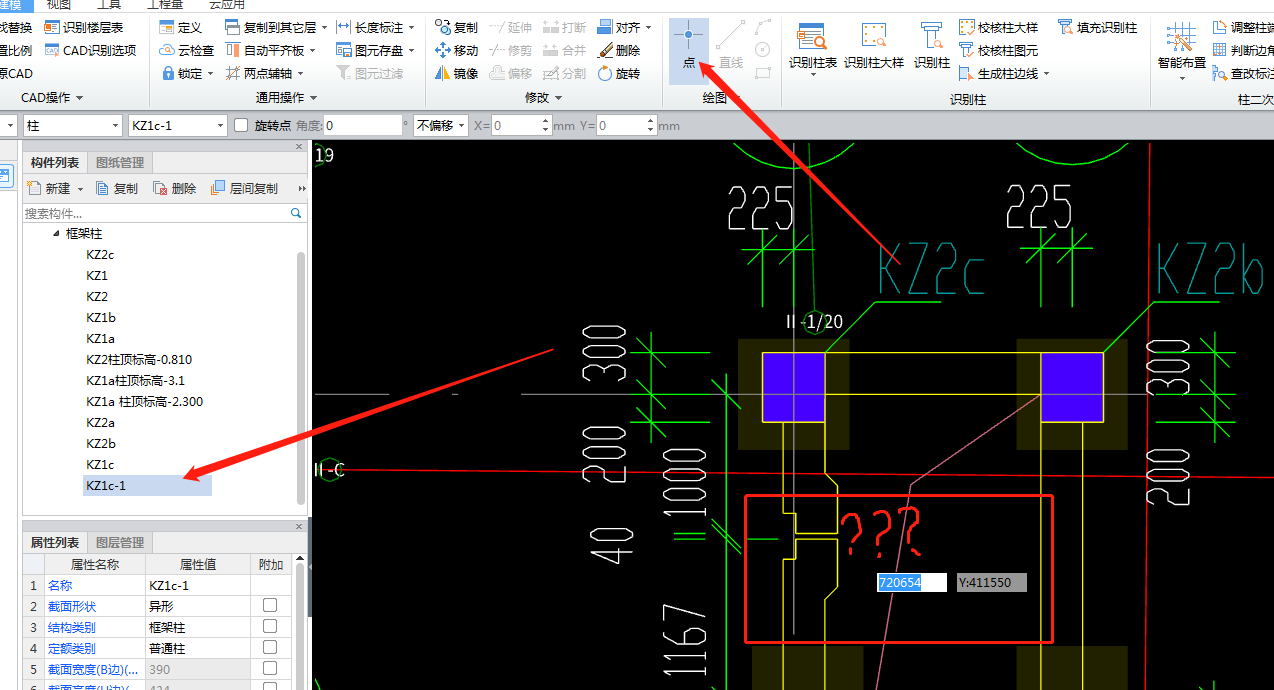Image resolution: width=1274 pixels, height=690 pixels.
Task: Click 填充识别柱 fill recognize column
Action: coord(1097,27)
